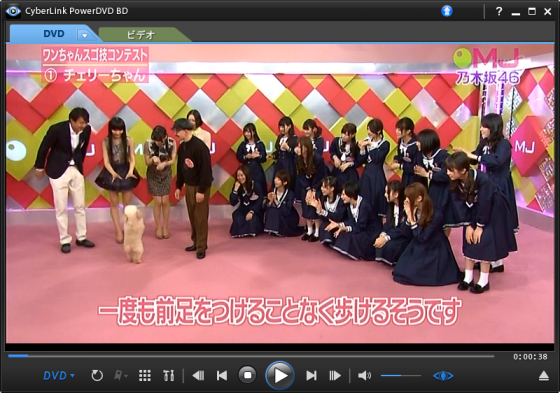The width and height of the screenshot is (560, 393).
Task: Click the repeat playback icon
Action: [97, 375]
